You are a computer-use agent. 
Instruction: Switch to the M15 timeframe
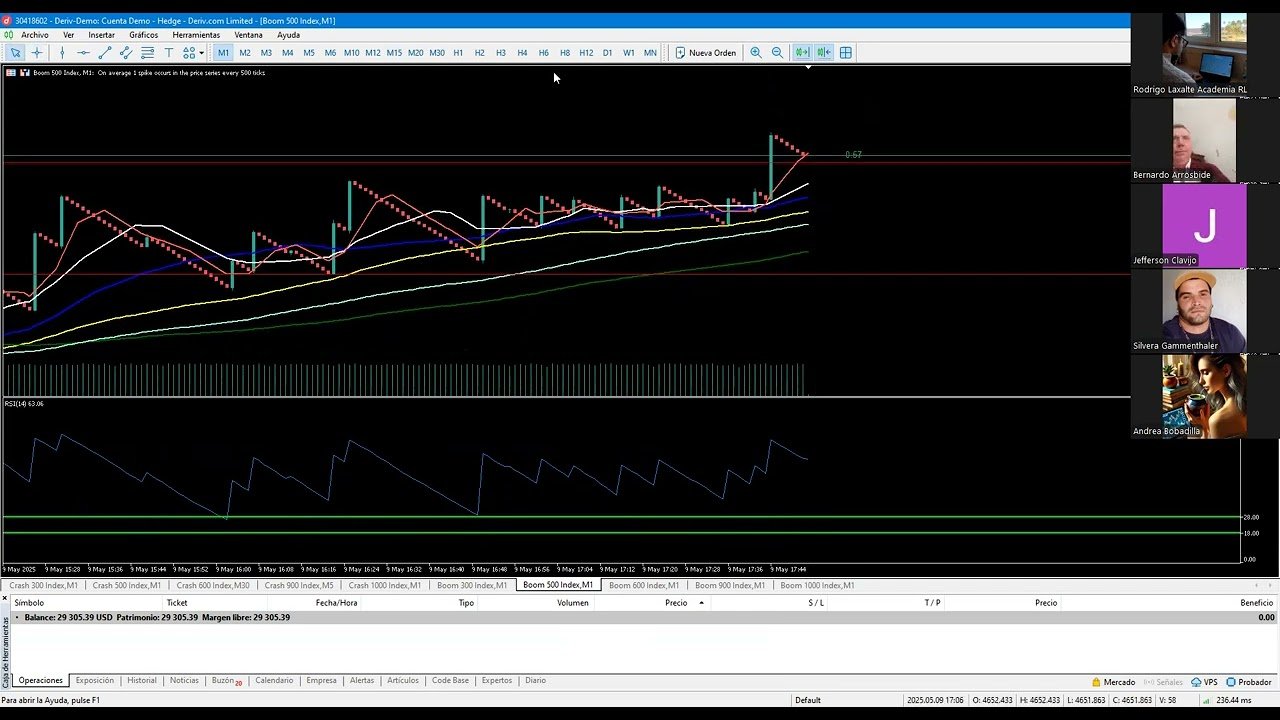[x=395, y=52]
